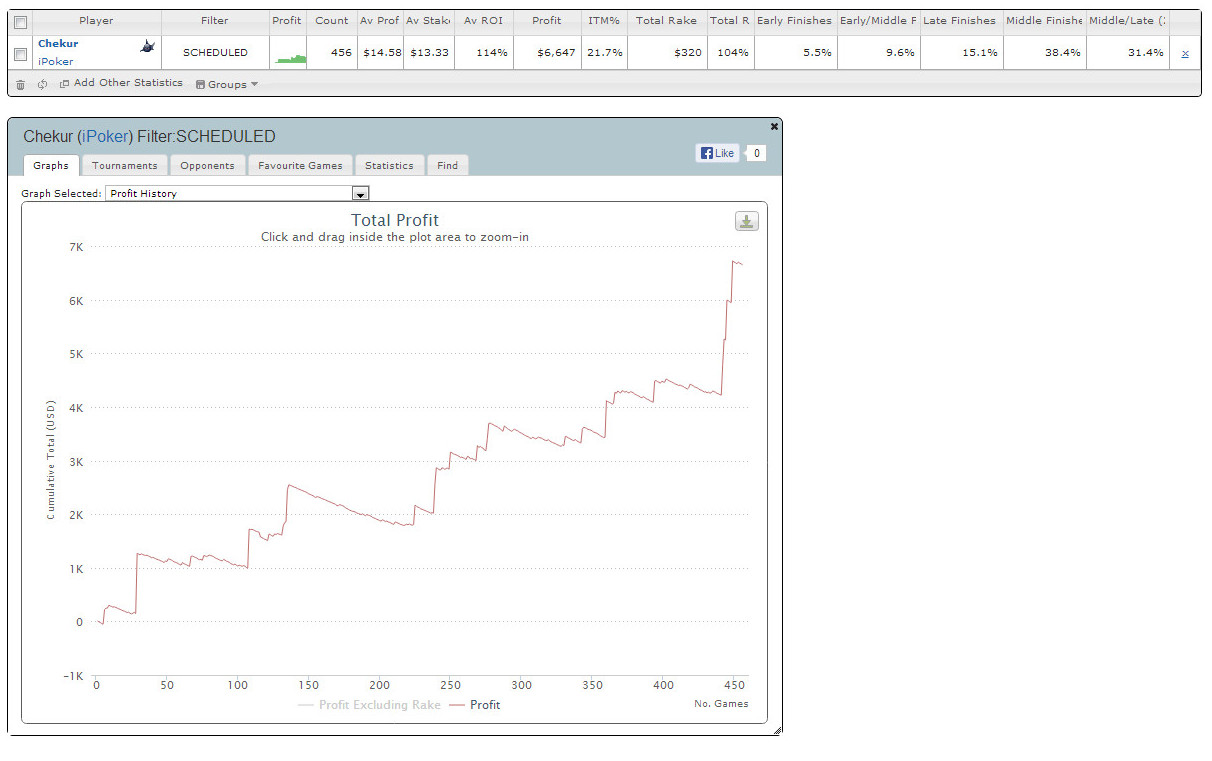Viewport: 1212px width, 761px height.
Task: Open the Chekur player link
Action: (58, 44)
